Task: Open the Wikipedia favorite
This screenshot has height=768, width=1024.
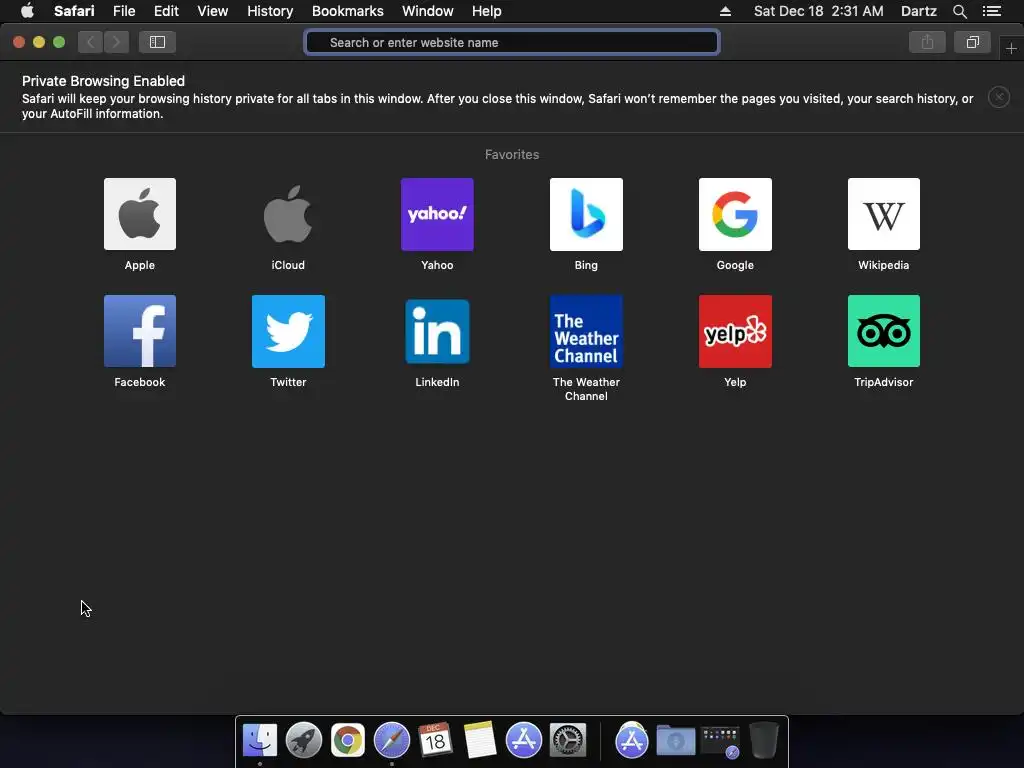Action: click(x=884, y=214)
